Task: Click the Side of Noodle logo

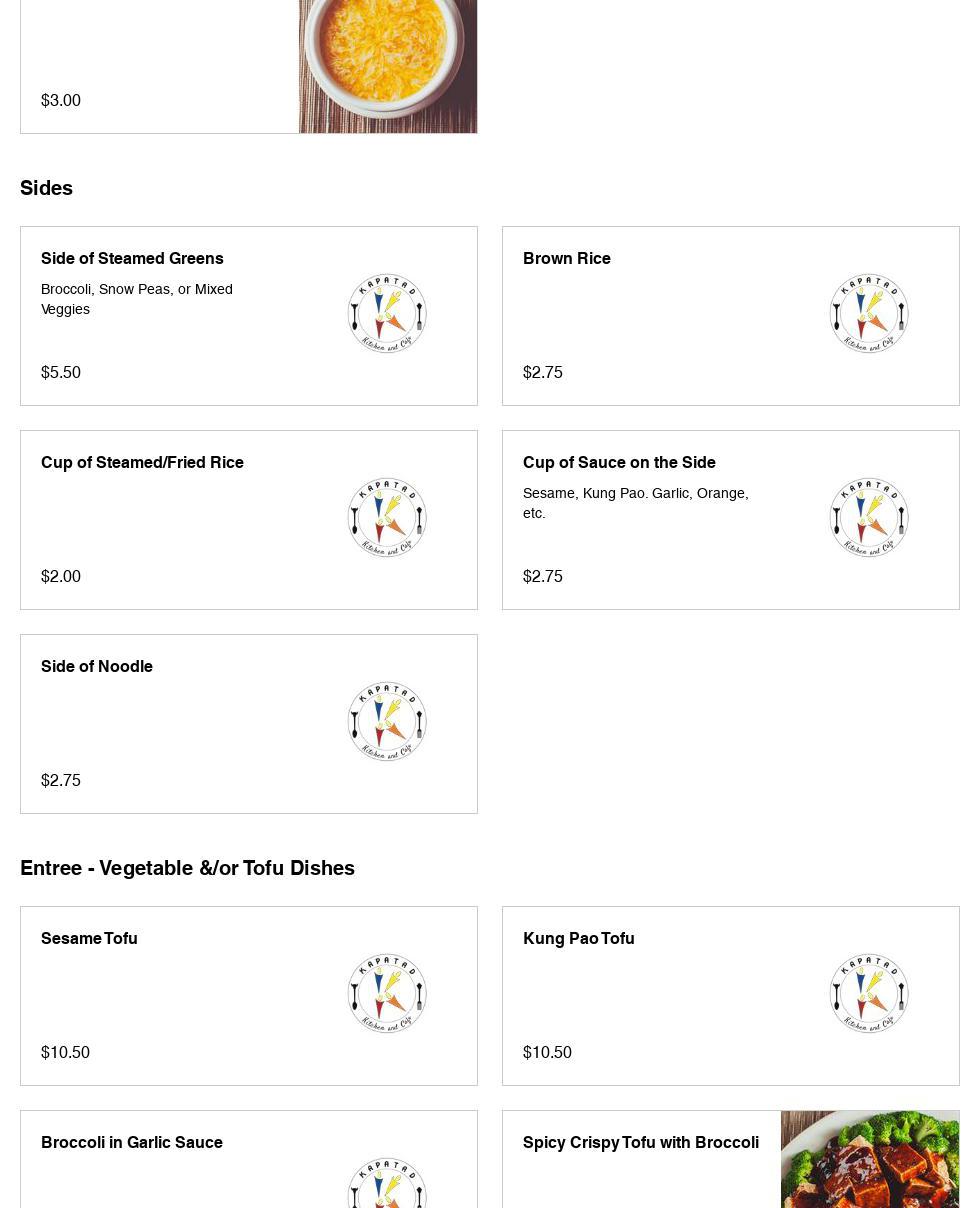Action: coord(387,722)
